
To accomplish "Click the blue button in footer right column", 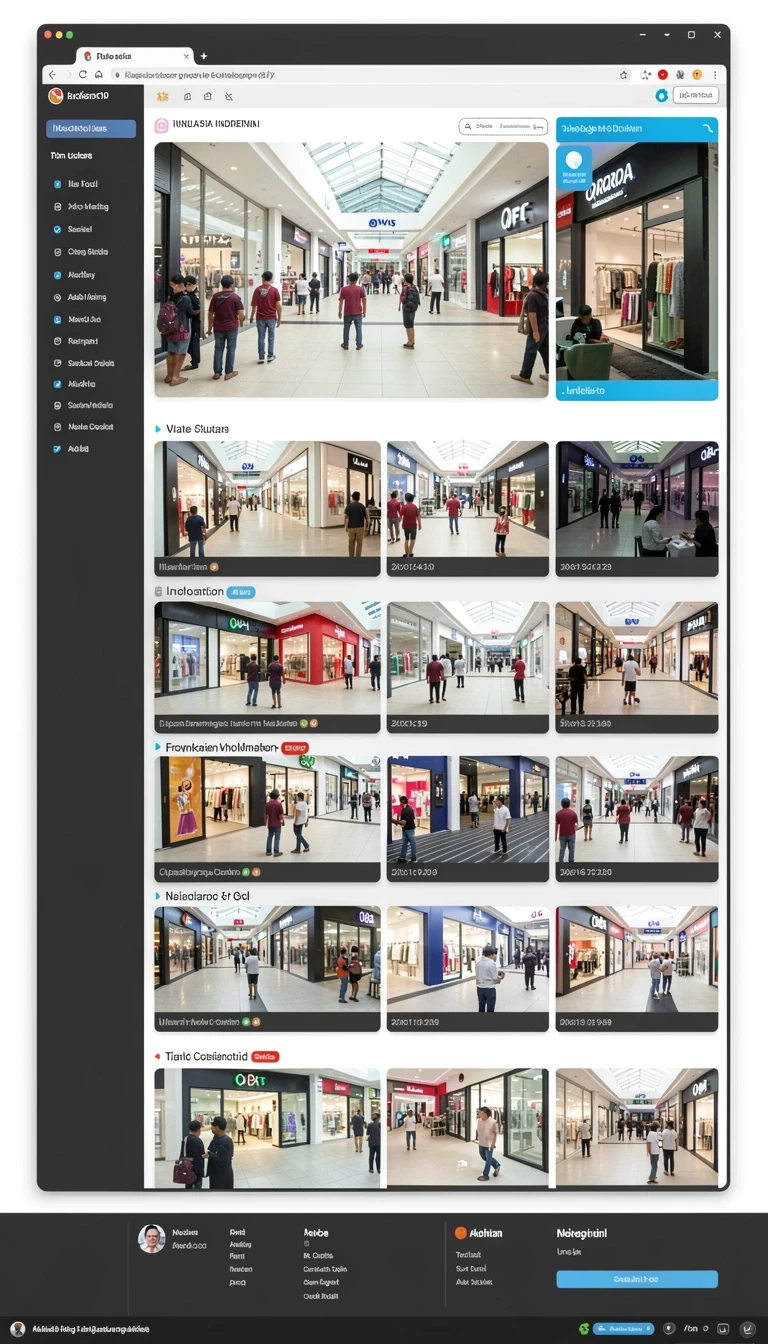I will [637, 1279].
